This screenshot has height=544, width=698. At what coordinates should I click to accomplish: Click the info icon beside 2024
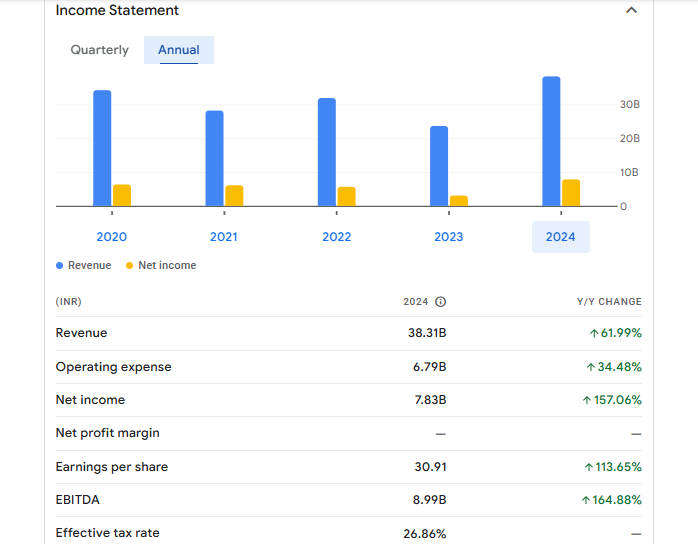[x=440, y=302]
